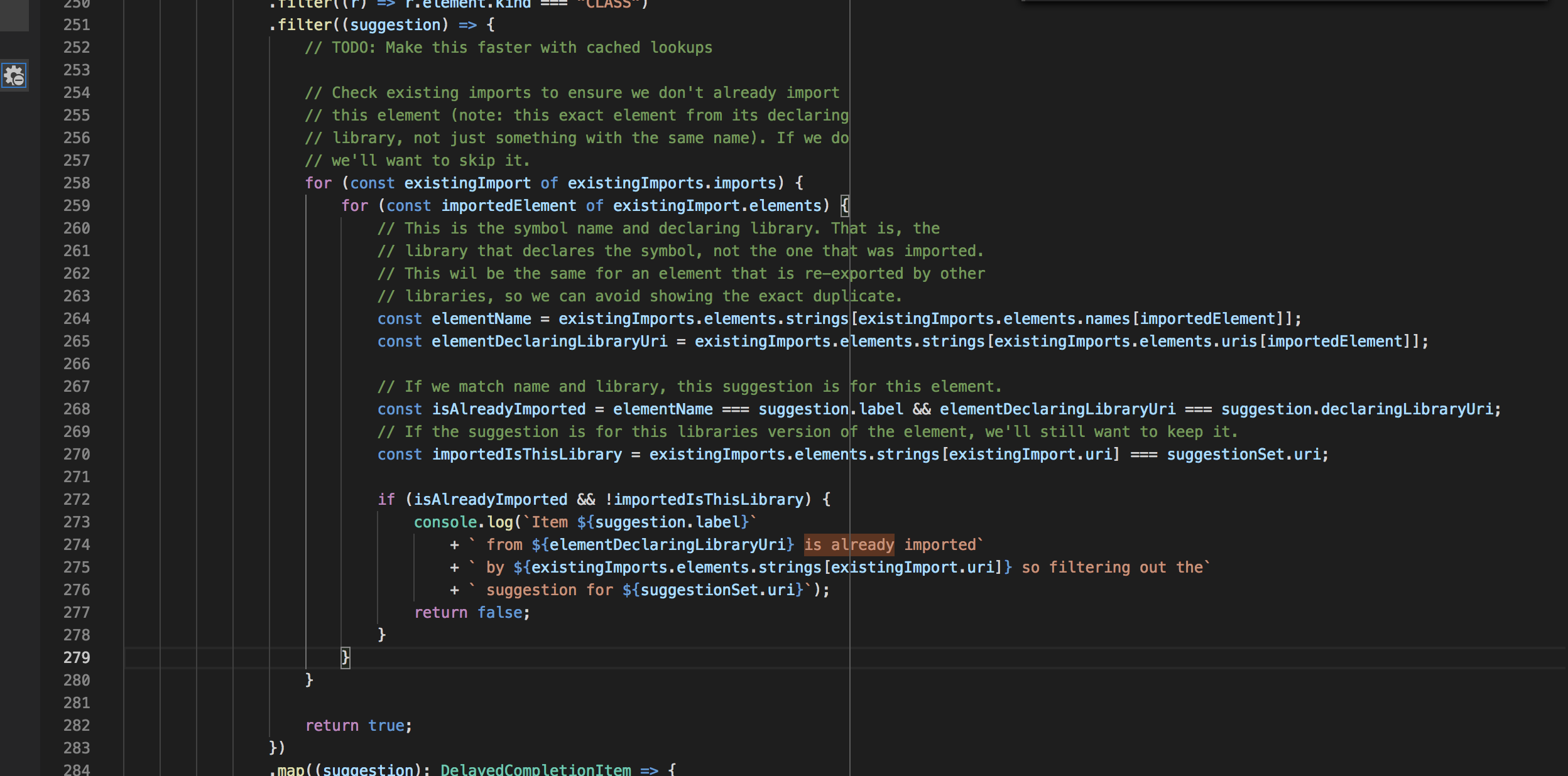1568x776 pixels.
Task: Click 'importedElement' declaration on line 259
Action: [x=508, y=206]
